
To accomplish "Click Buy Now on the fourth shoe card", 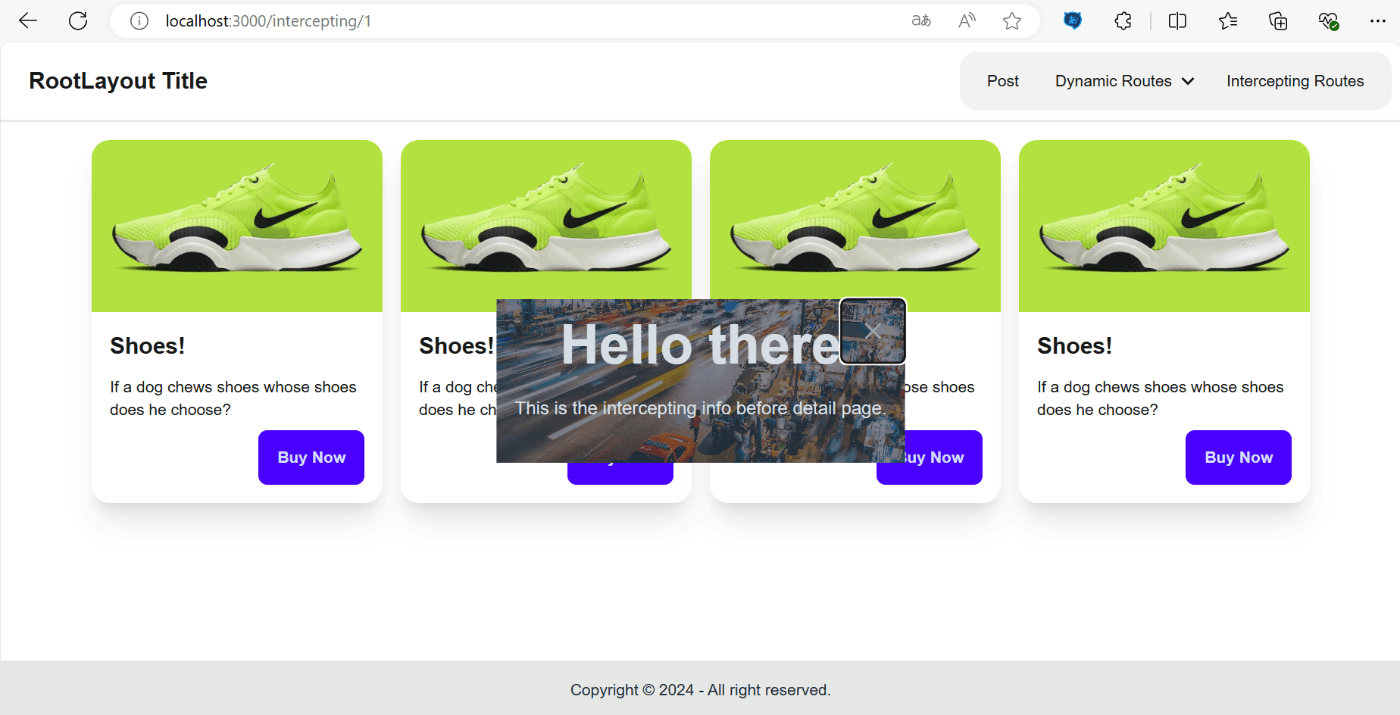I will 1238,457.
